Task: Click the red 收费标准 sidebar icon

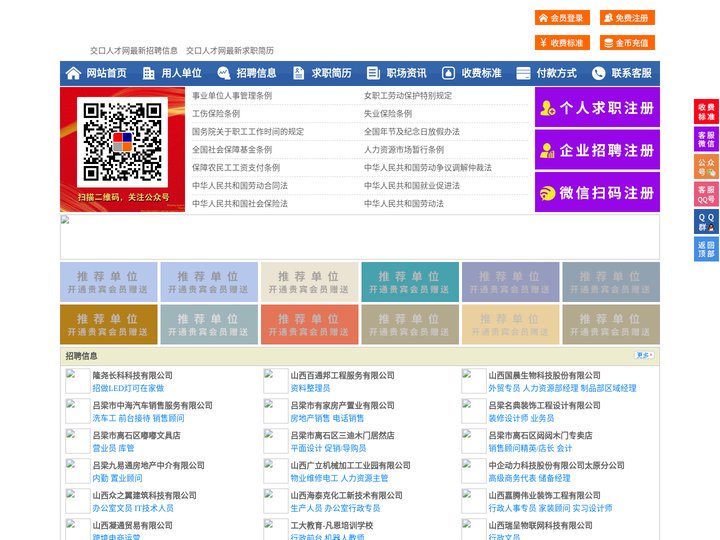Action: [706, 112]
